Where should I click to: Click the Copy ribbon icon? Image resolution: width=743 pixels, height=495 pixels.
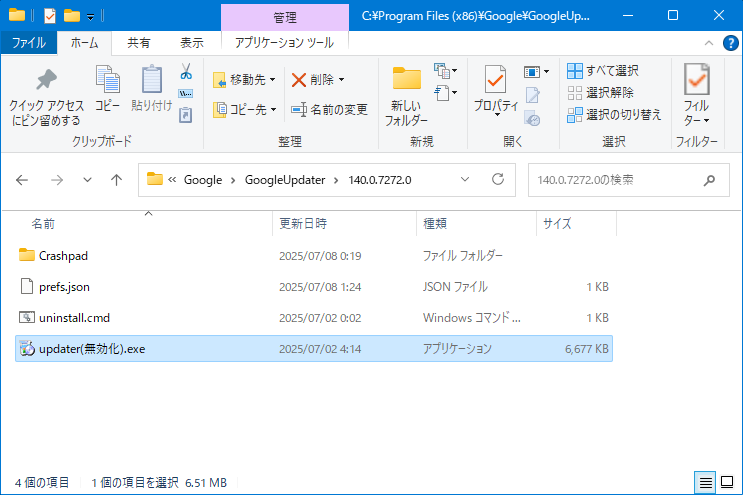click(108, 79)
